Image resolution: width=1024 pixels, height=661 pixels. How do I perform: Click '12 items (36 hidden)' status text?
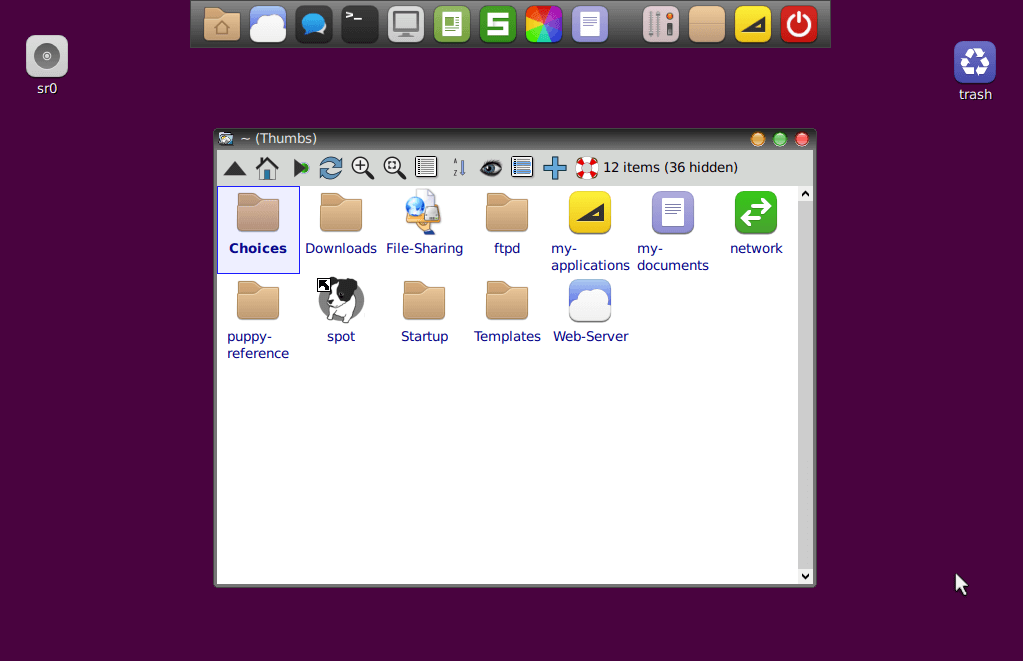(x=670, y=168)
